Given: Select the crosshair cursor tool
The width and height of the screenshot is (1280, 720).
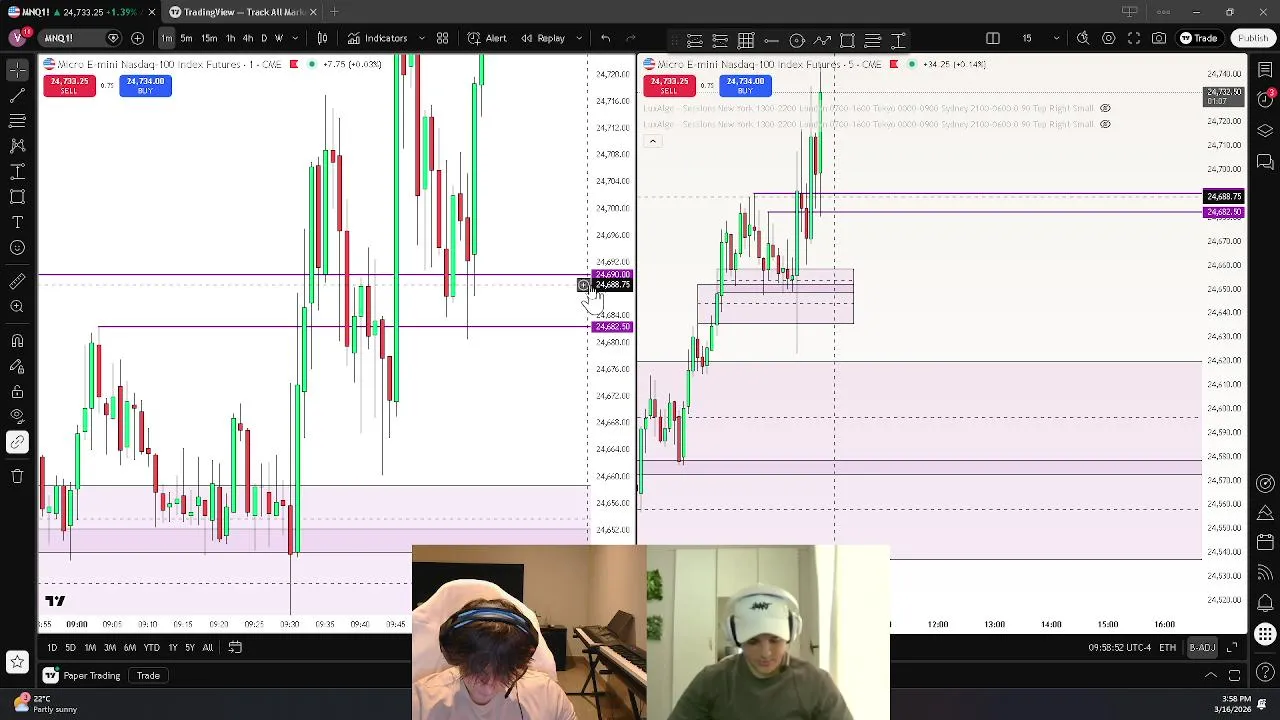Looking at the screenshot, I should tap(17, 70).
